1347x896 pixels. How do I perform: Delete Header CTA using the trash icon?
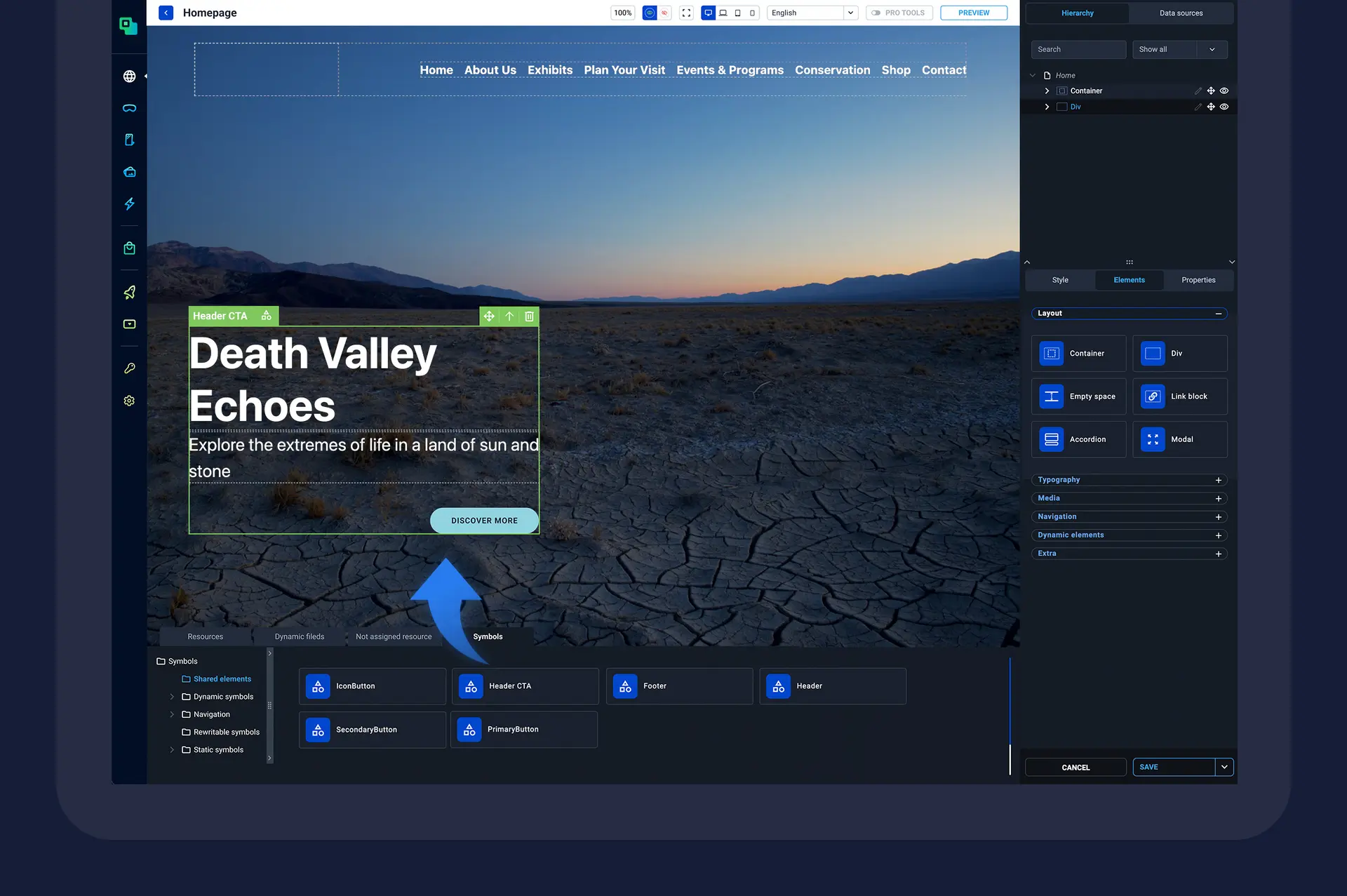[x=529, y=316]
